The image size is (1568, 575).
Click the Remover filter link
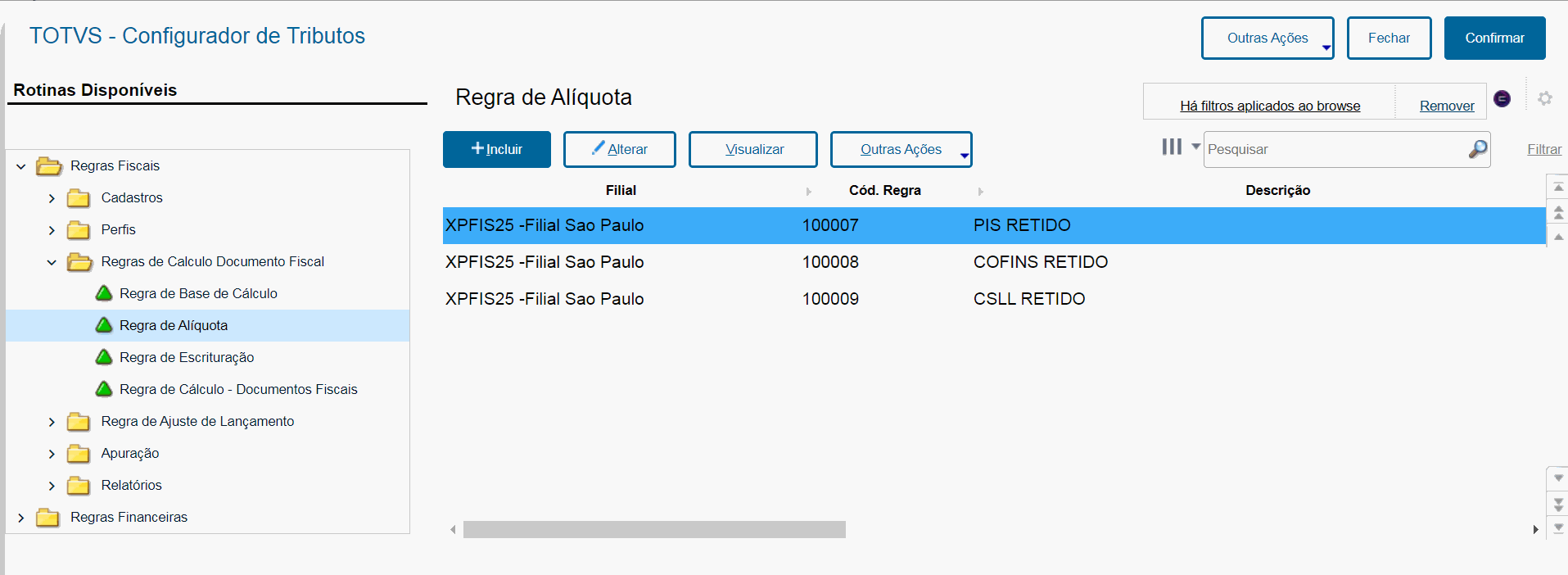tap(1446, 106)
